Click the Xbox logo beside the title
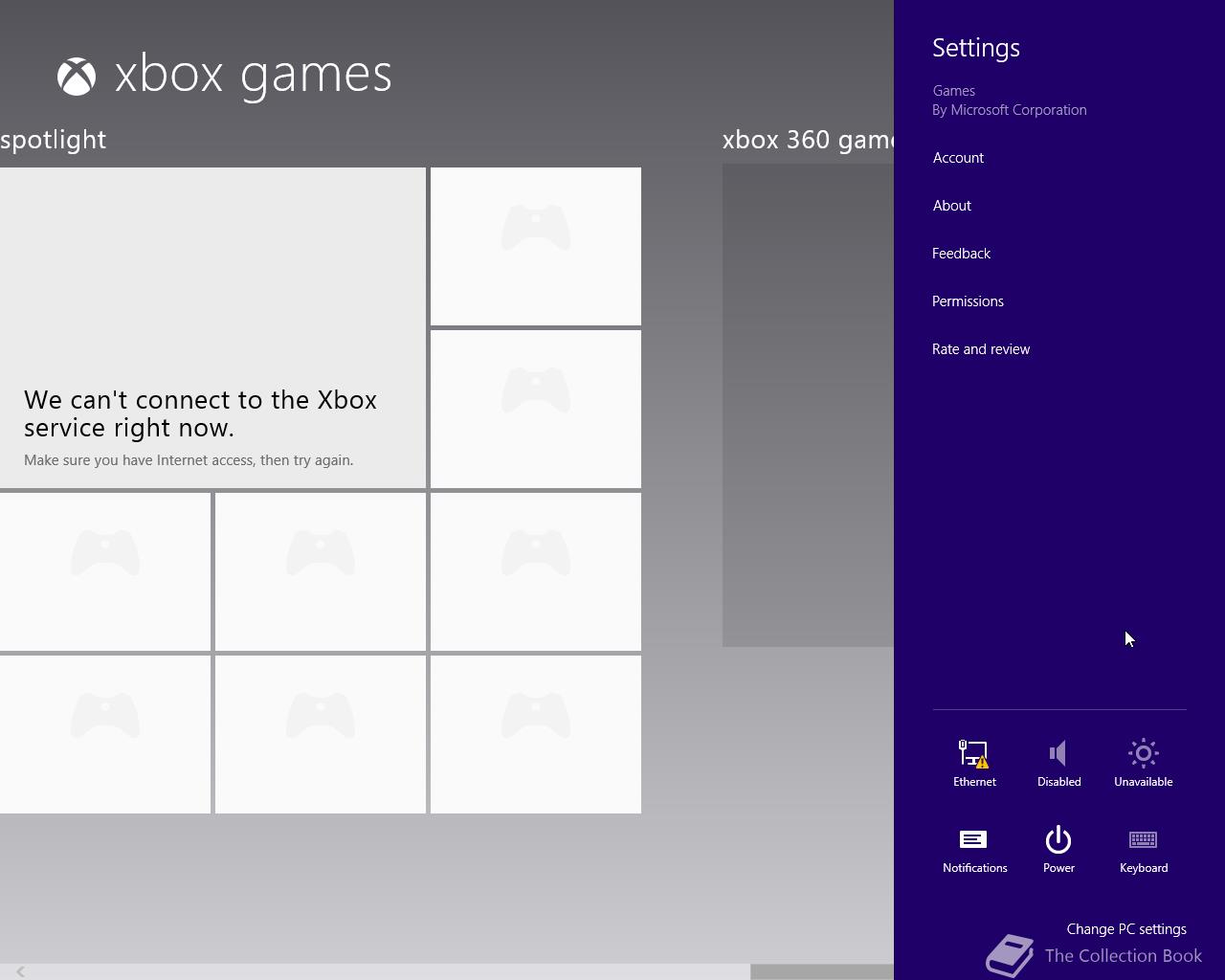This screenshot has width=1225, height=980. [77, 77]
